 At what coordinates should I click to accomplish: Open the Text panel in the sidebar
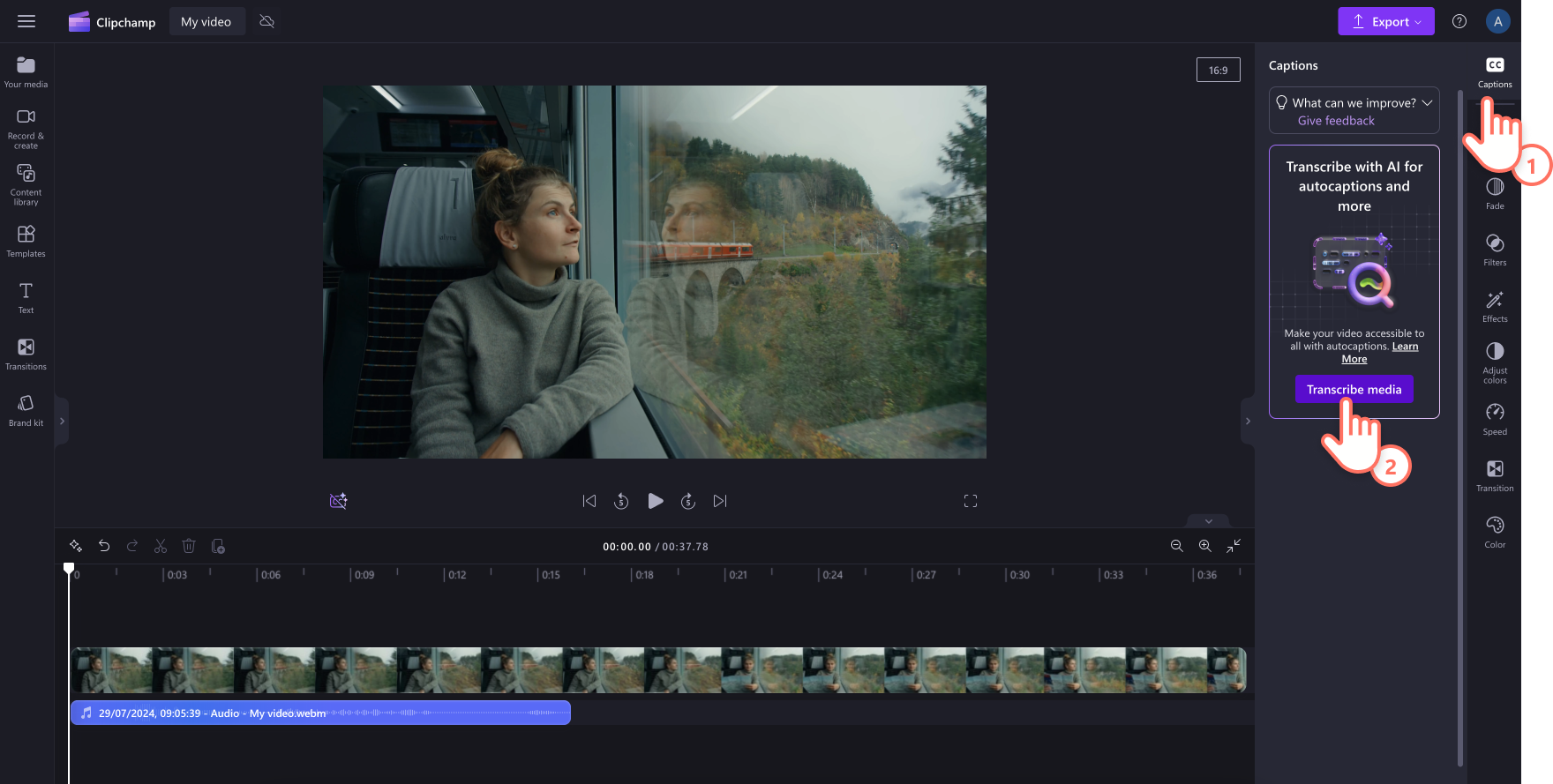click(26, 298)
